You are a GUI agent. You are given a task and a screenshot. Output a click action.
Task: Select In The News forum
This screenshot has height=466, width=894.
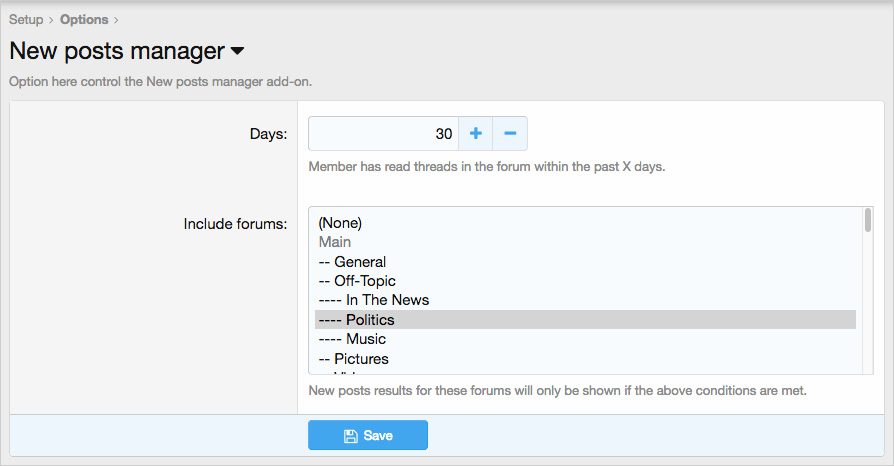point(586,300)
